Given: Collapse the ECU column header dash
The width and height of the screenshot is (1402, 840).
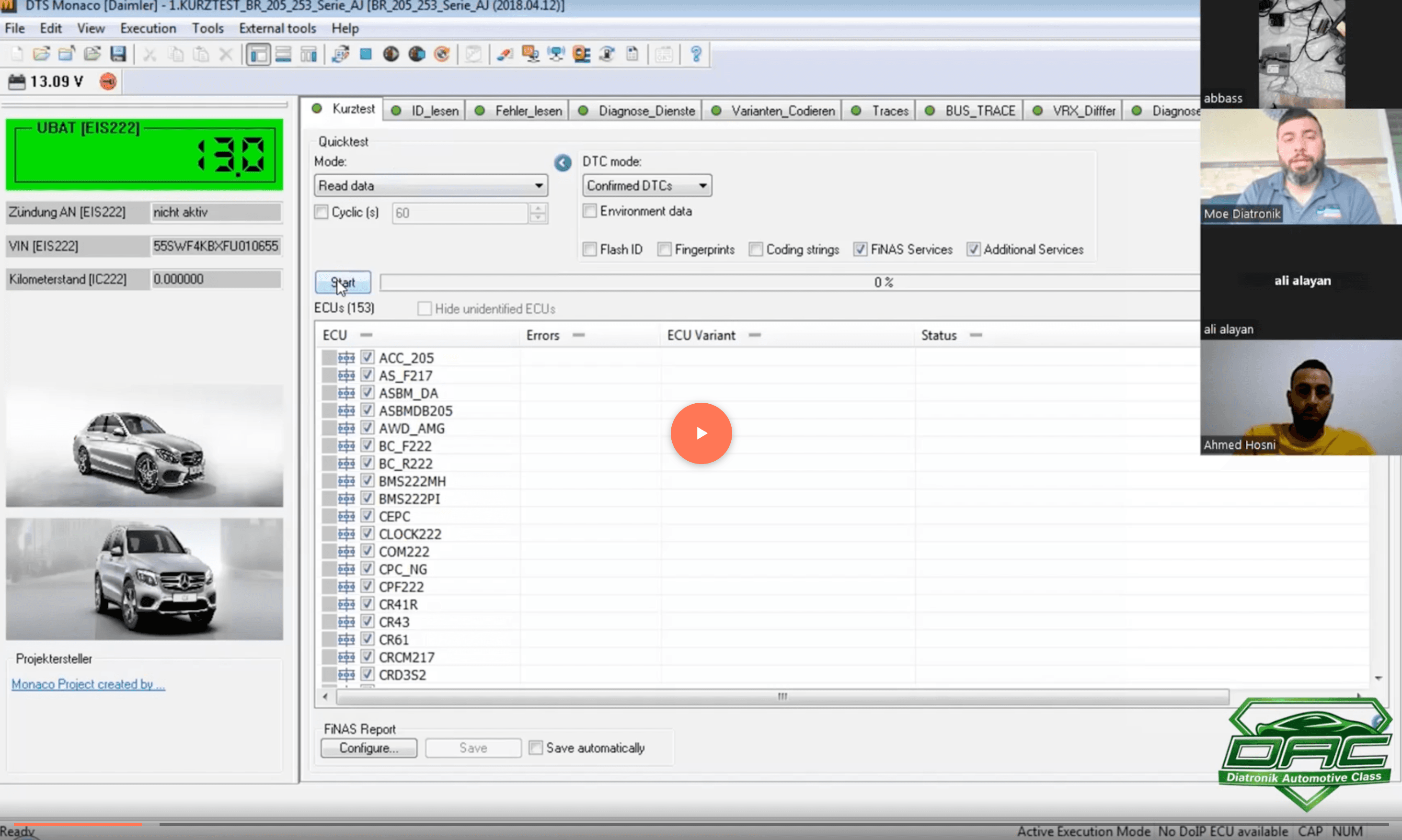Looking at the screenshot, I should 367,335.
